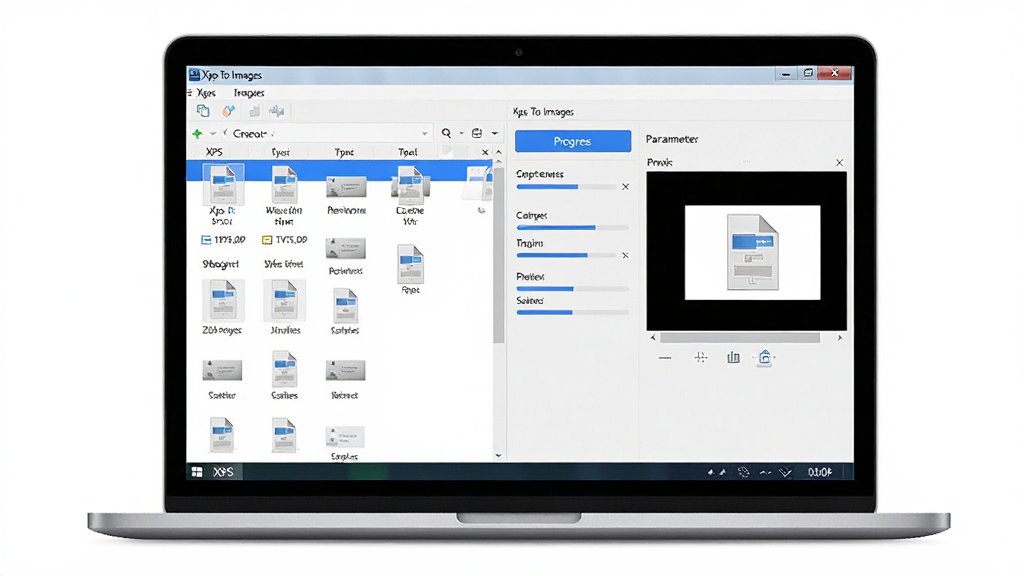1024x576 pixels.
Task: Click the XPS column header
Action: (x=214, y=152)
